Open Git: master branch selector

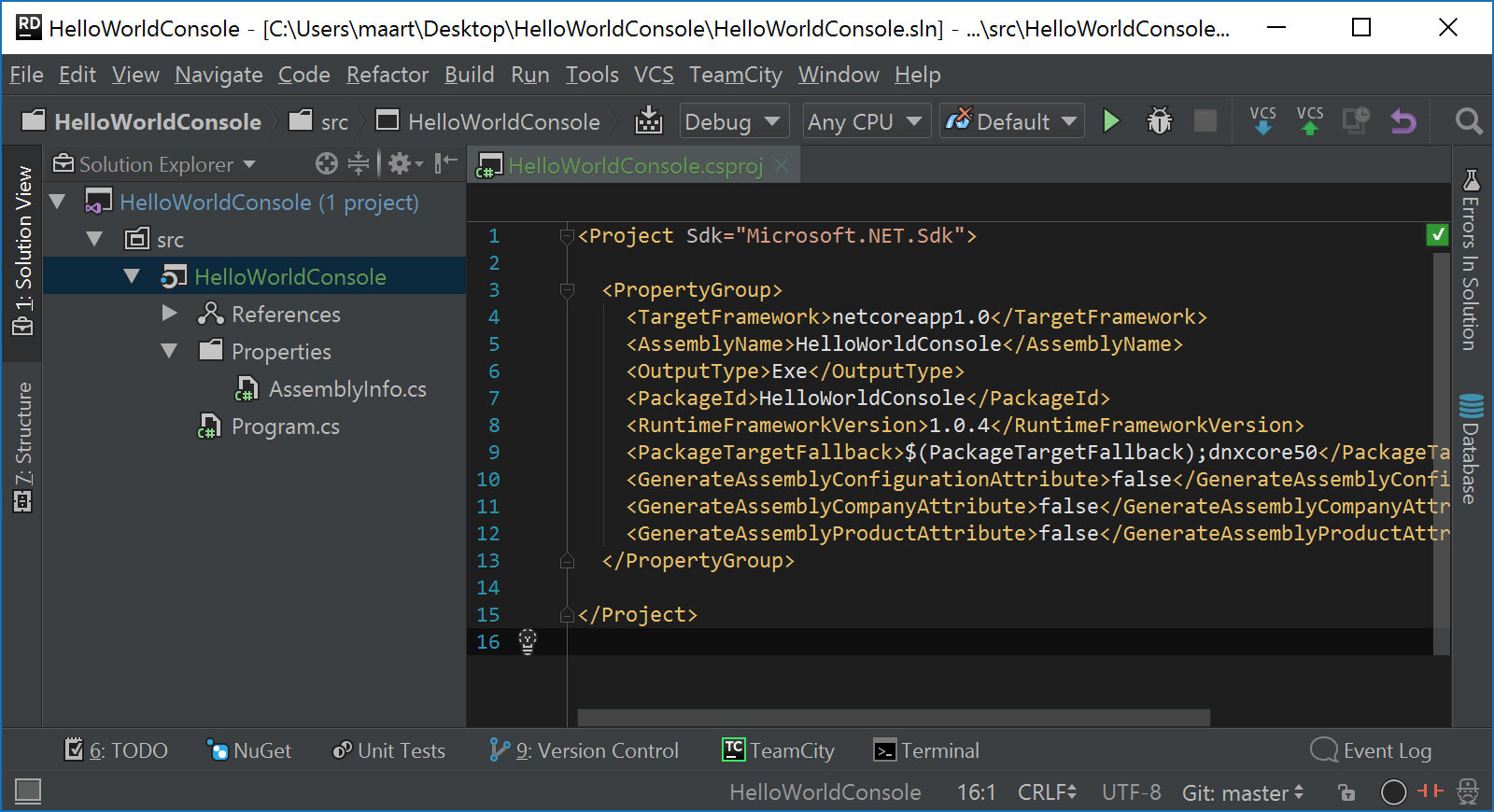click(x=1243, y=792)
